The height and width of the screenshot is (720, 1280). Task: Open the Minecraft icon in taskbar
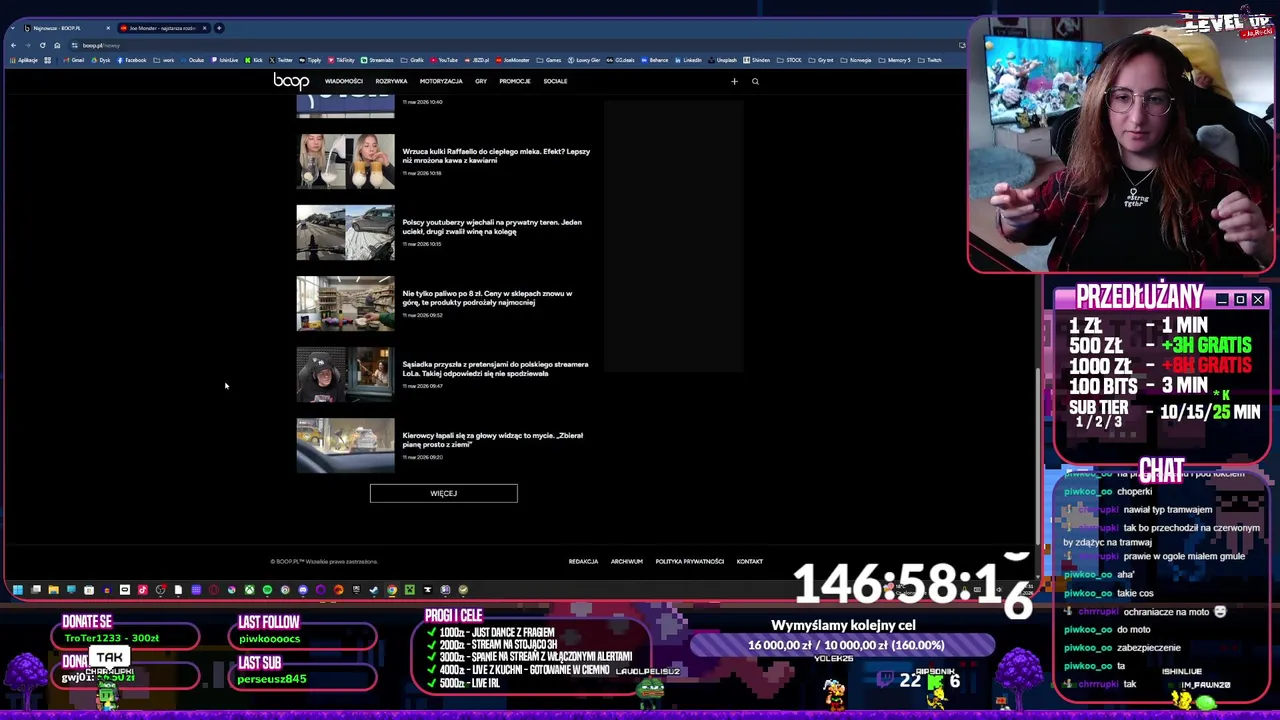pyautogui.click(x=409, y=590)
